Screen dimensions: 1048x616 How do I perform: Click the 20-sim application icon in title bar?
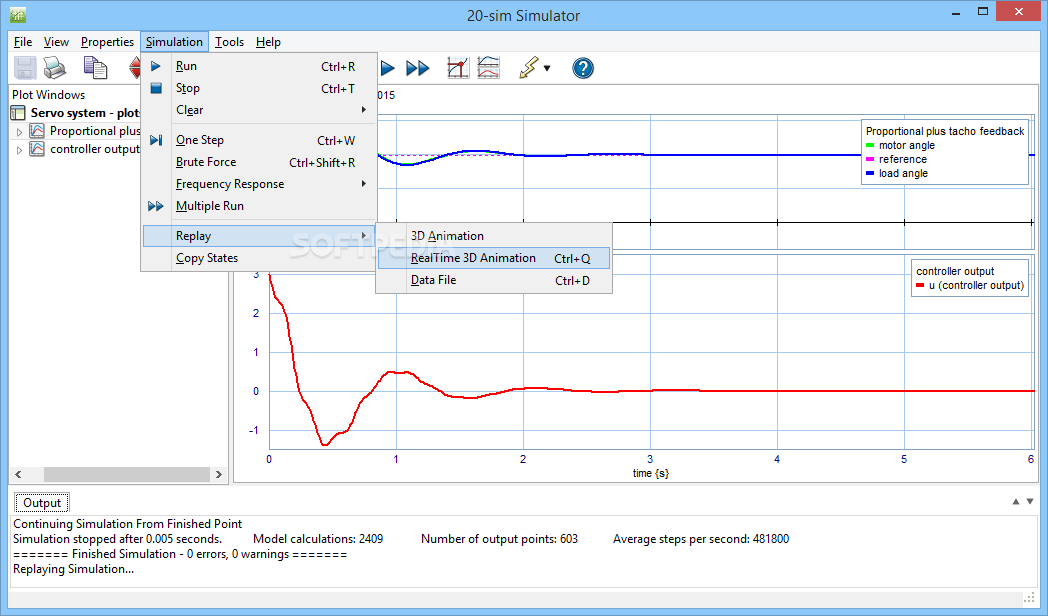point(18,14)
